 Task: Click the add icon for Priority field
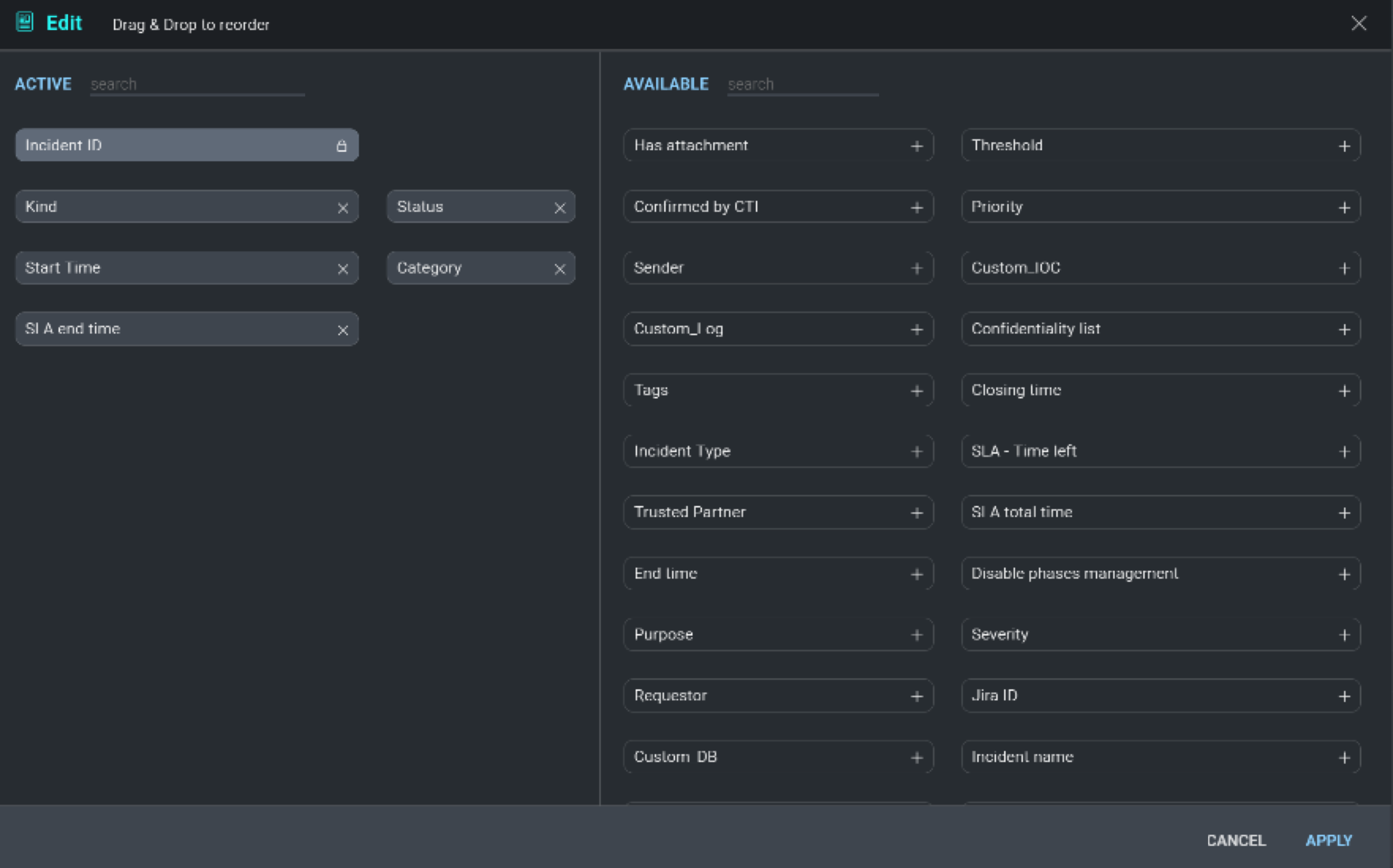click(1344, 207)
